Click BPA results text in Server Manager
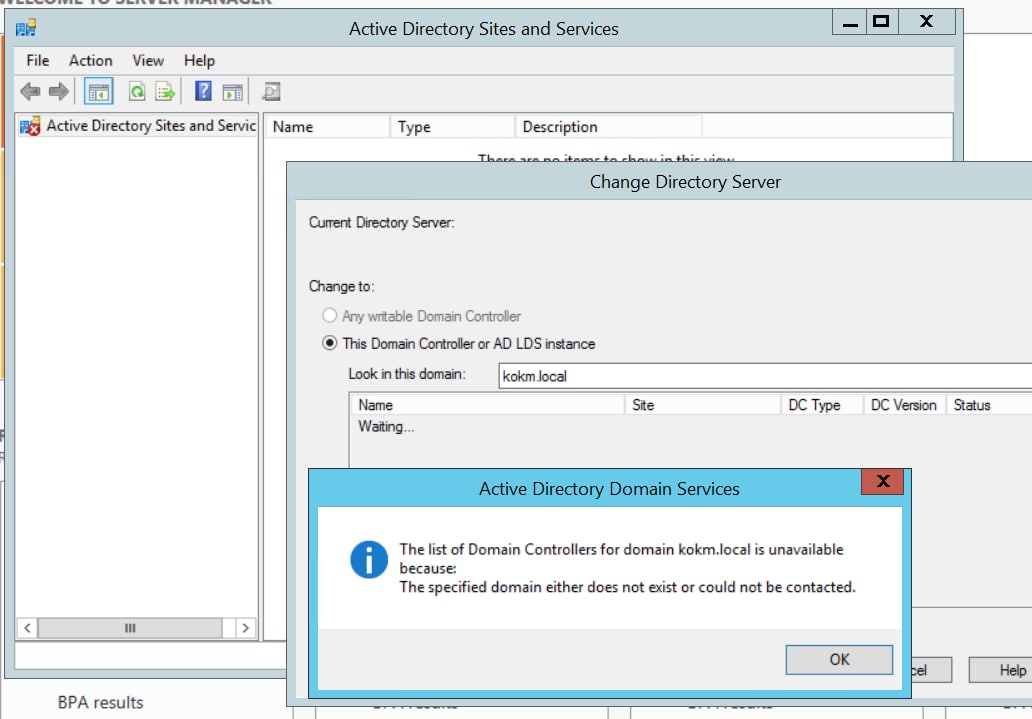Viewport: 1032px width, 719px height. click(x=100, y=703)
